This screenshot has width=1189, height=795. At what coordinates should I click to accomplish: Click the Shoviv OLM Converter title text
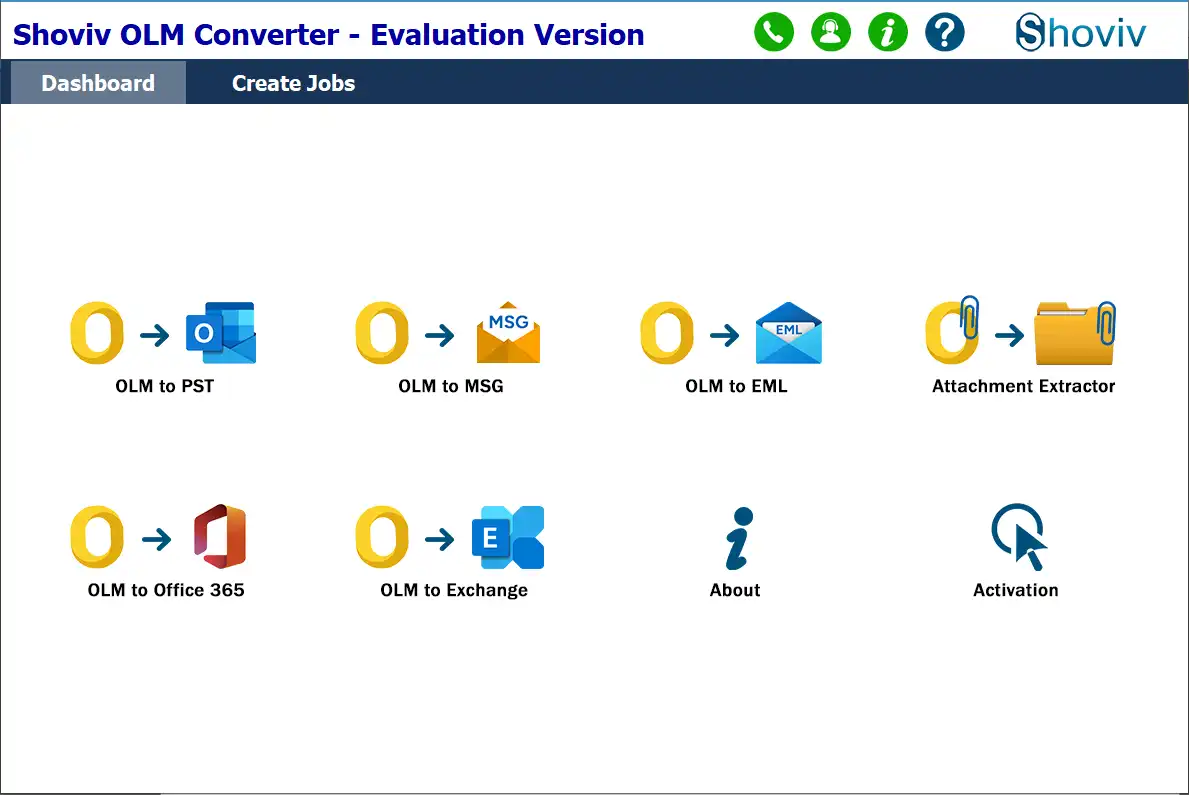328,35
